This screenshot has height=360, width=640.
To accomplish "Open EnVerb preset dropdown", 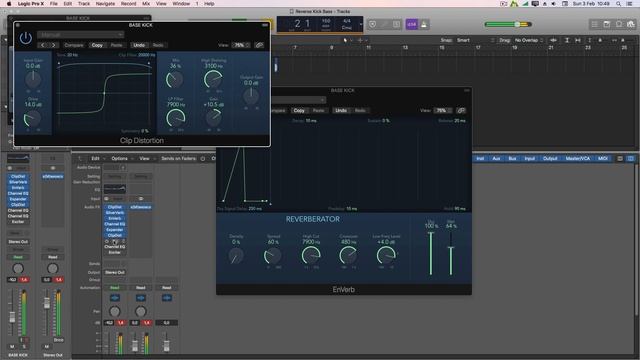I will click(299, 100).
